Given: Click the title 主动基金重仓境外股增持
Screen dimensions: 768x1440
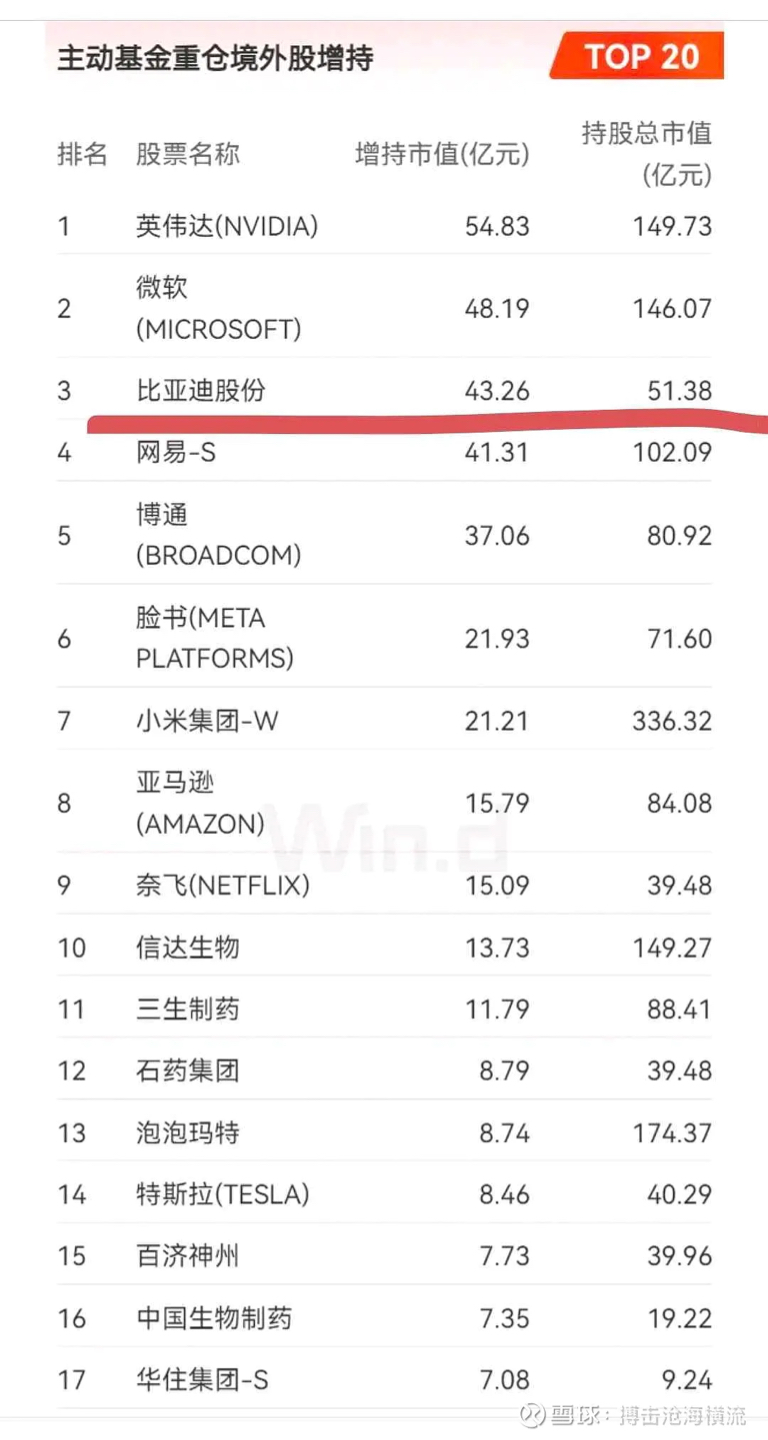Looking at the screenshot, I should click(215, 58).
